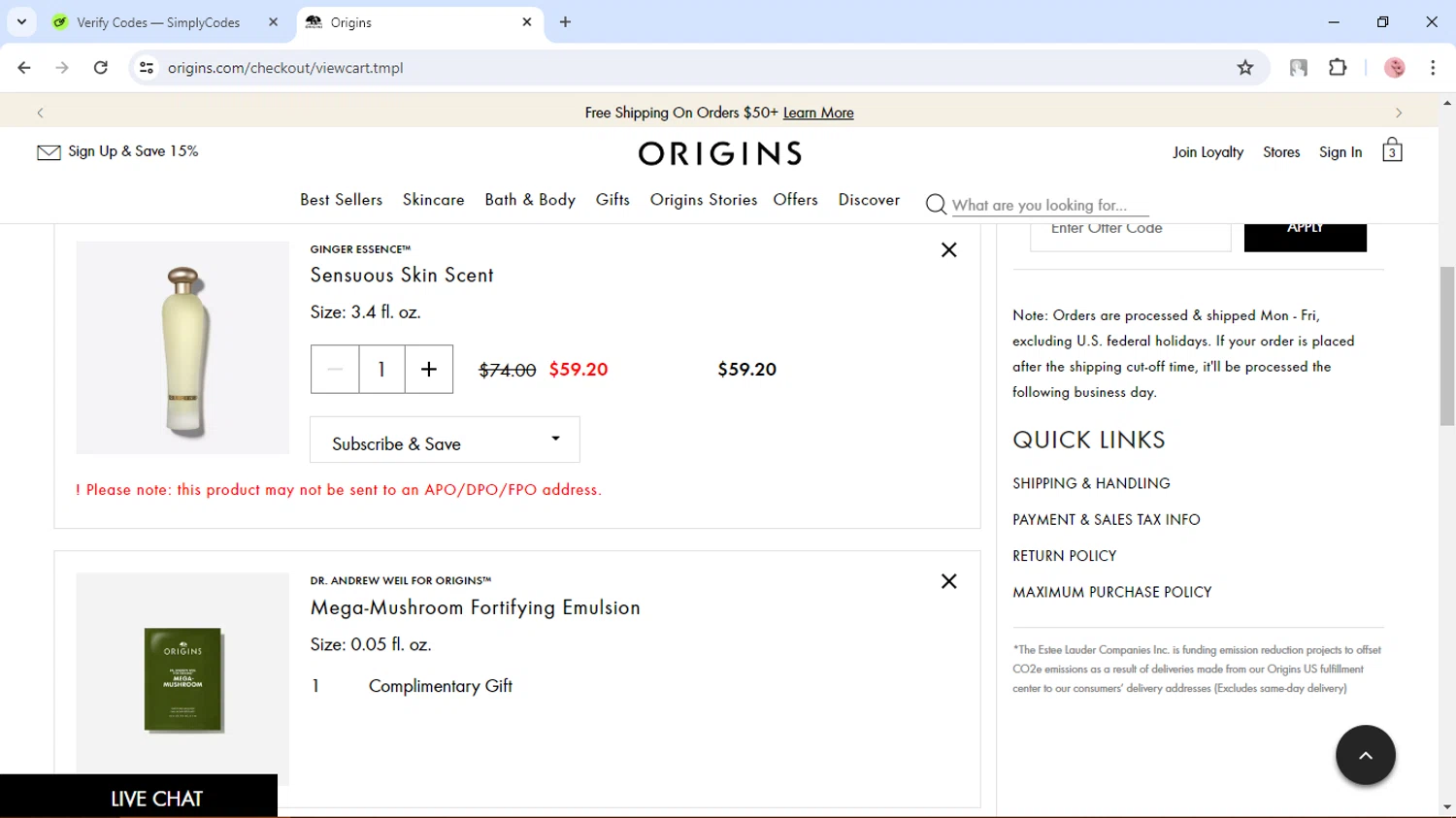This screenshot has width=1456, height=818.
Task: Open Maximum Purchase Policy link
Action: [x=1112, y=592]
